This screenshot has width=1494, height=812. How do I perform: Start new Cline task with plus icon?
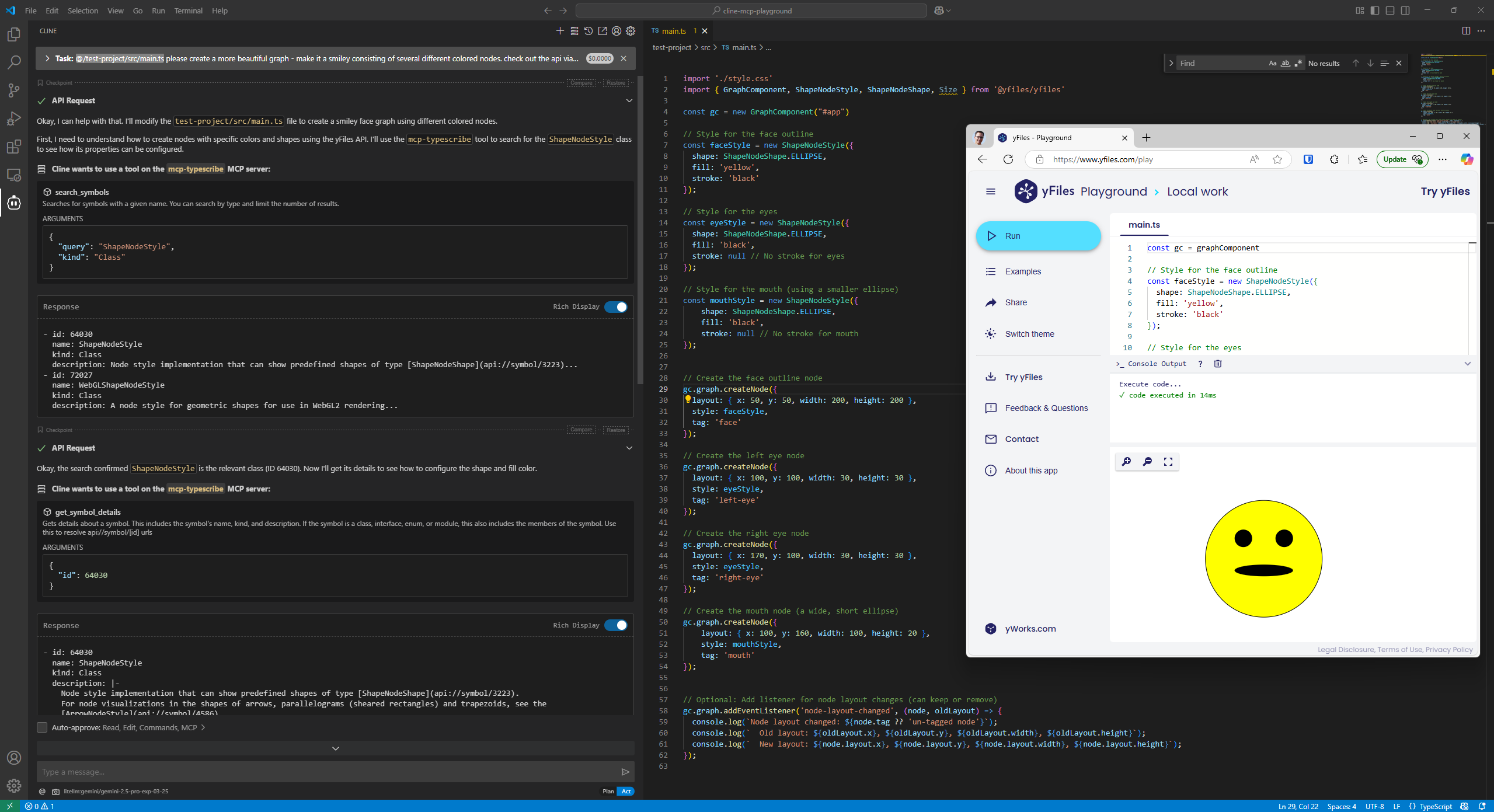(x=560, y=31)
